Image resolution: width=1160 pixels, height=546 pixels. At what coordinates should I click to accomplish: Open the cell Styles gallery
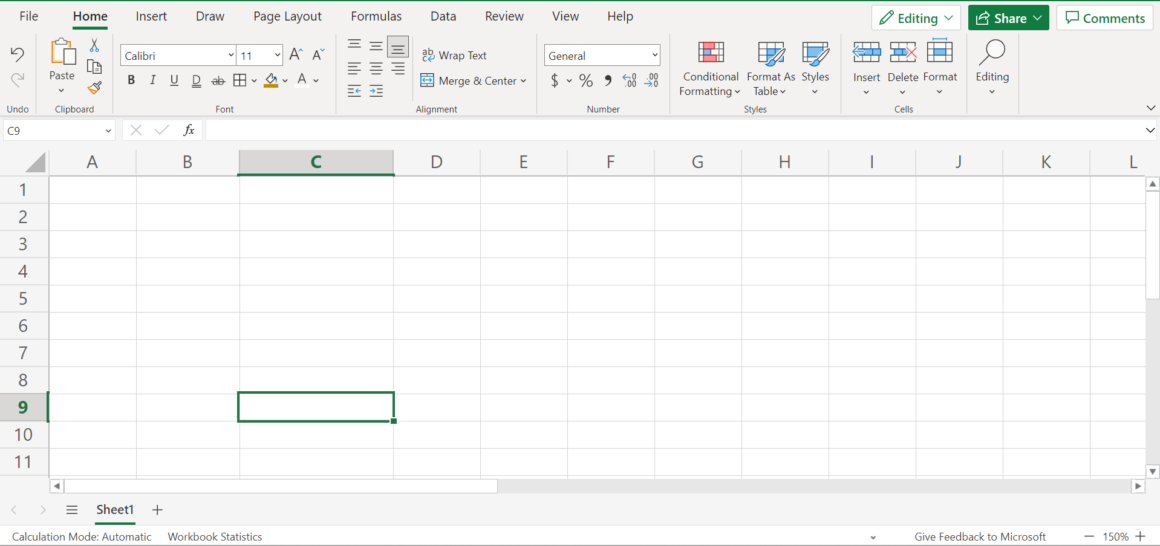(x=815, y=69)
